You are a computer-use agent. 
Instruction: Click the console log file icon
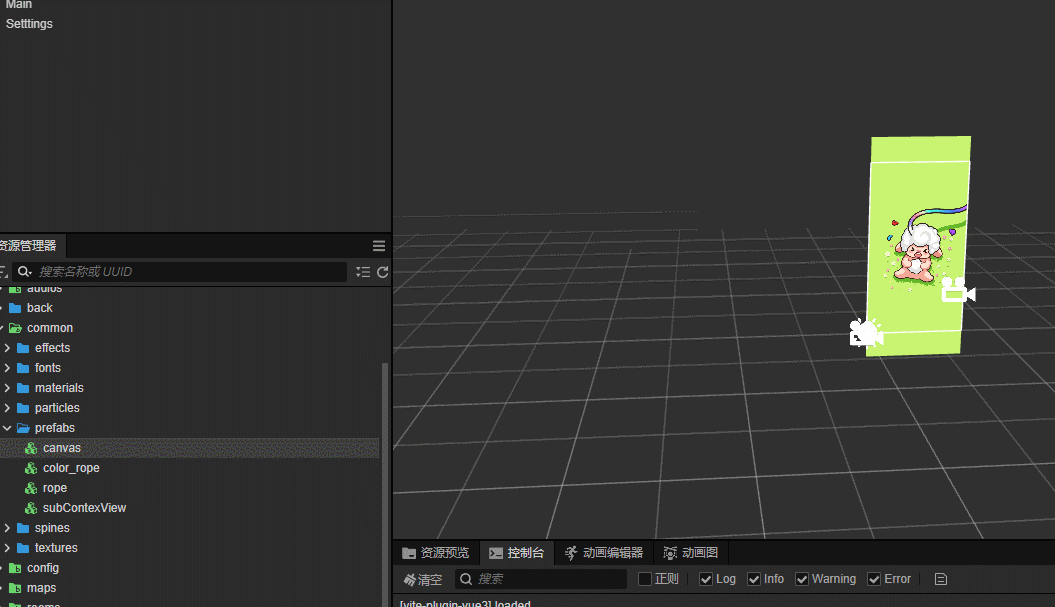[x=941, y=579]
